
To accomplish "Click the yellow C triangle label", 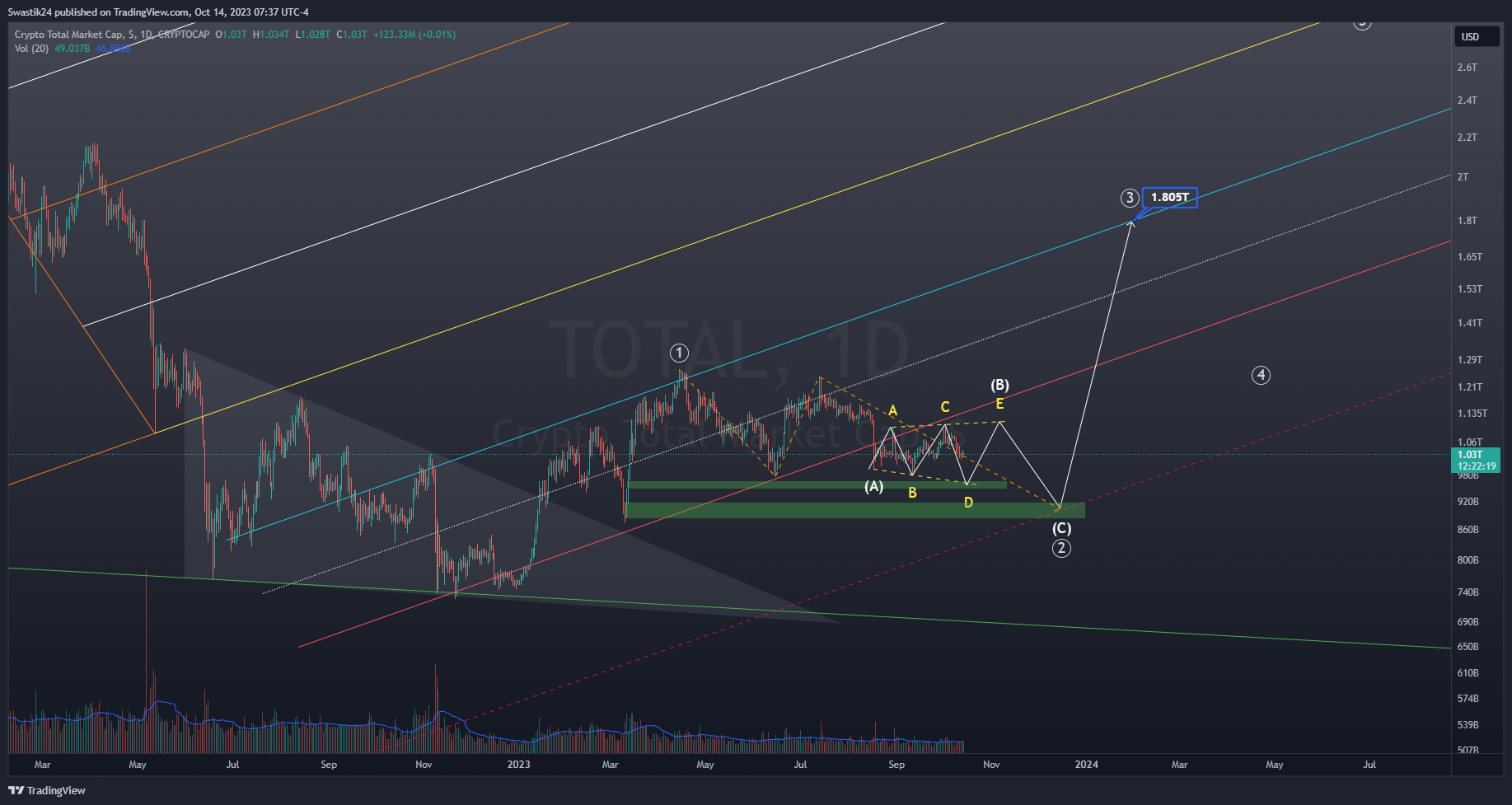I will [945, 407].
